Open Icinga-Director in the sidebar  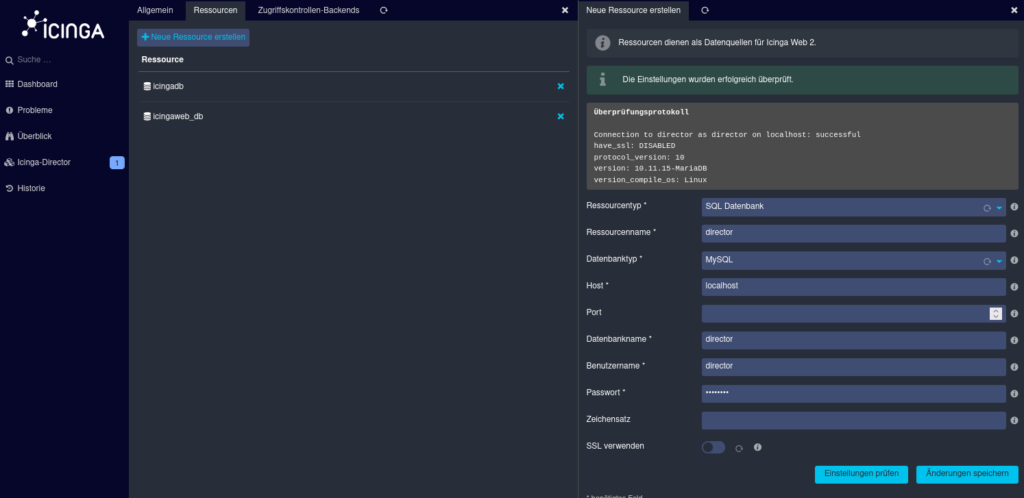click(x=44, y=163)
